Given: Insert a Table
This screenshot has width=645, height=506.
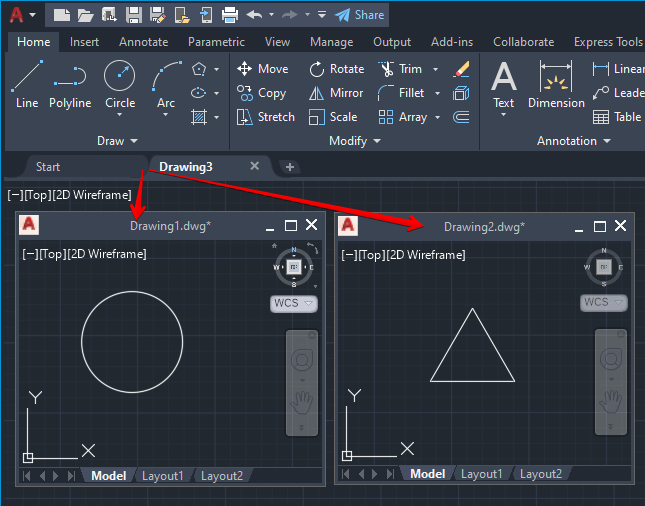Looking at the screenshot, I should tap(617, 117).
